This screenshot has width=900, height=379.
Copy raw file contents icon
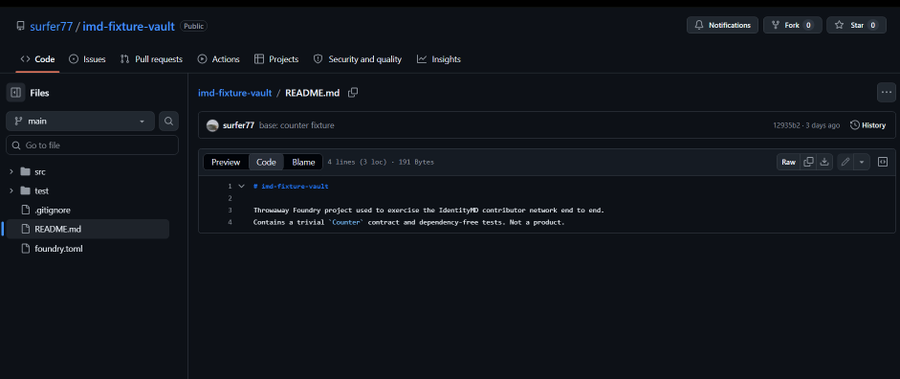pyautogui.click(x=808, y=162)
